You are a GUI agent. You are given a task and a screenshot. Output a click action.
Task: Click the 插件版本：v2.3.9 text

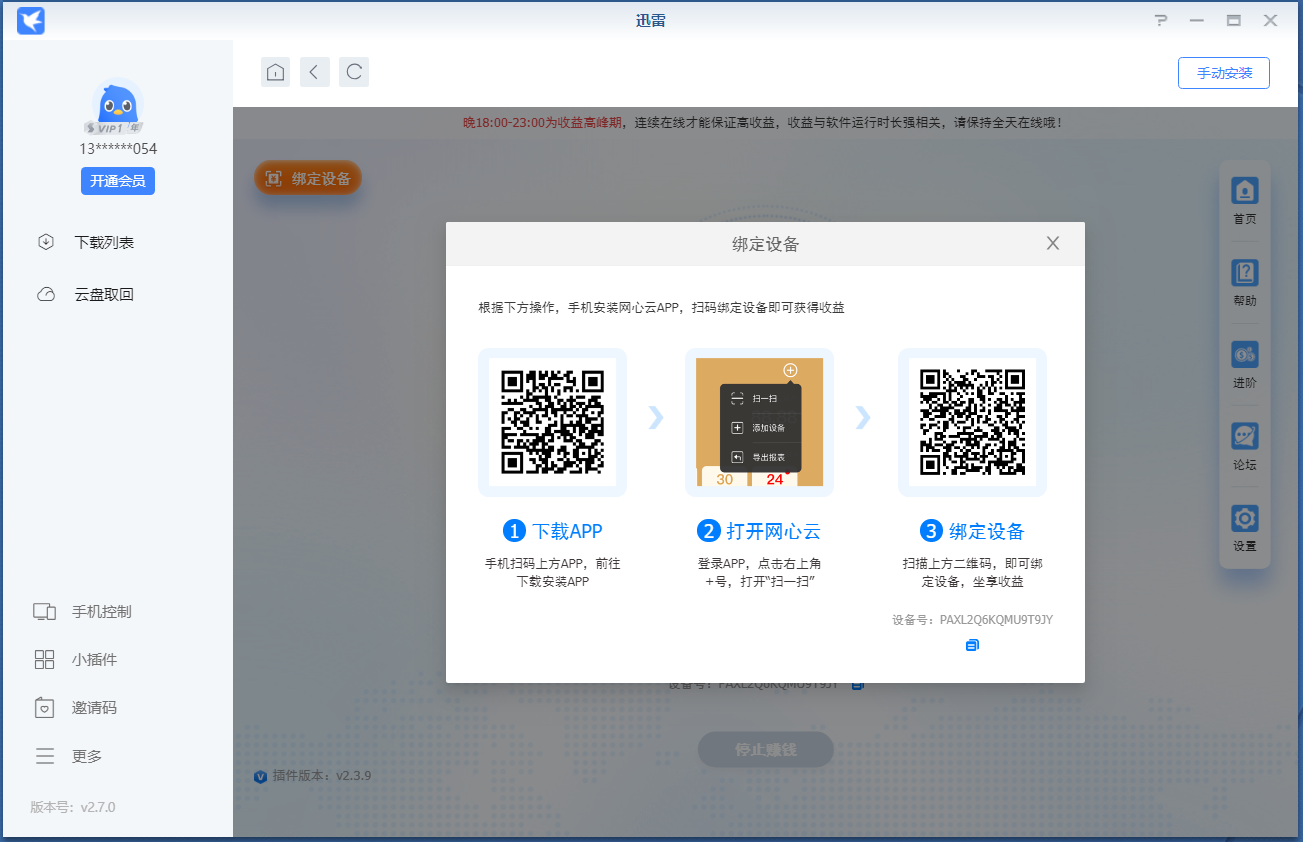[x=321, y=775]
